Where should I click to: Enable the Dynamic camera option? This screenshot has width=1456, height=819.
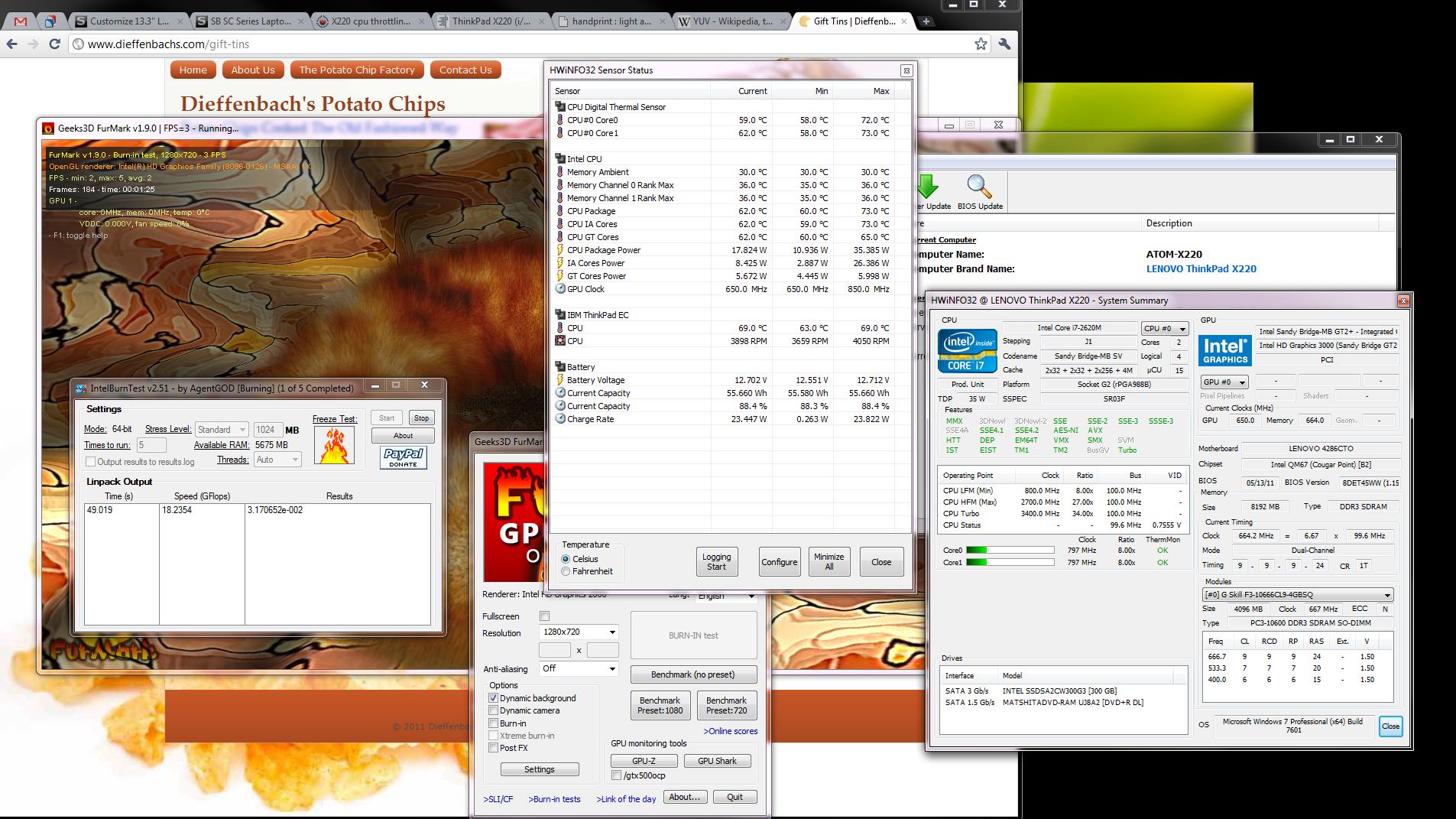coord(493,710)
